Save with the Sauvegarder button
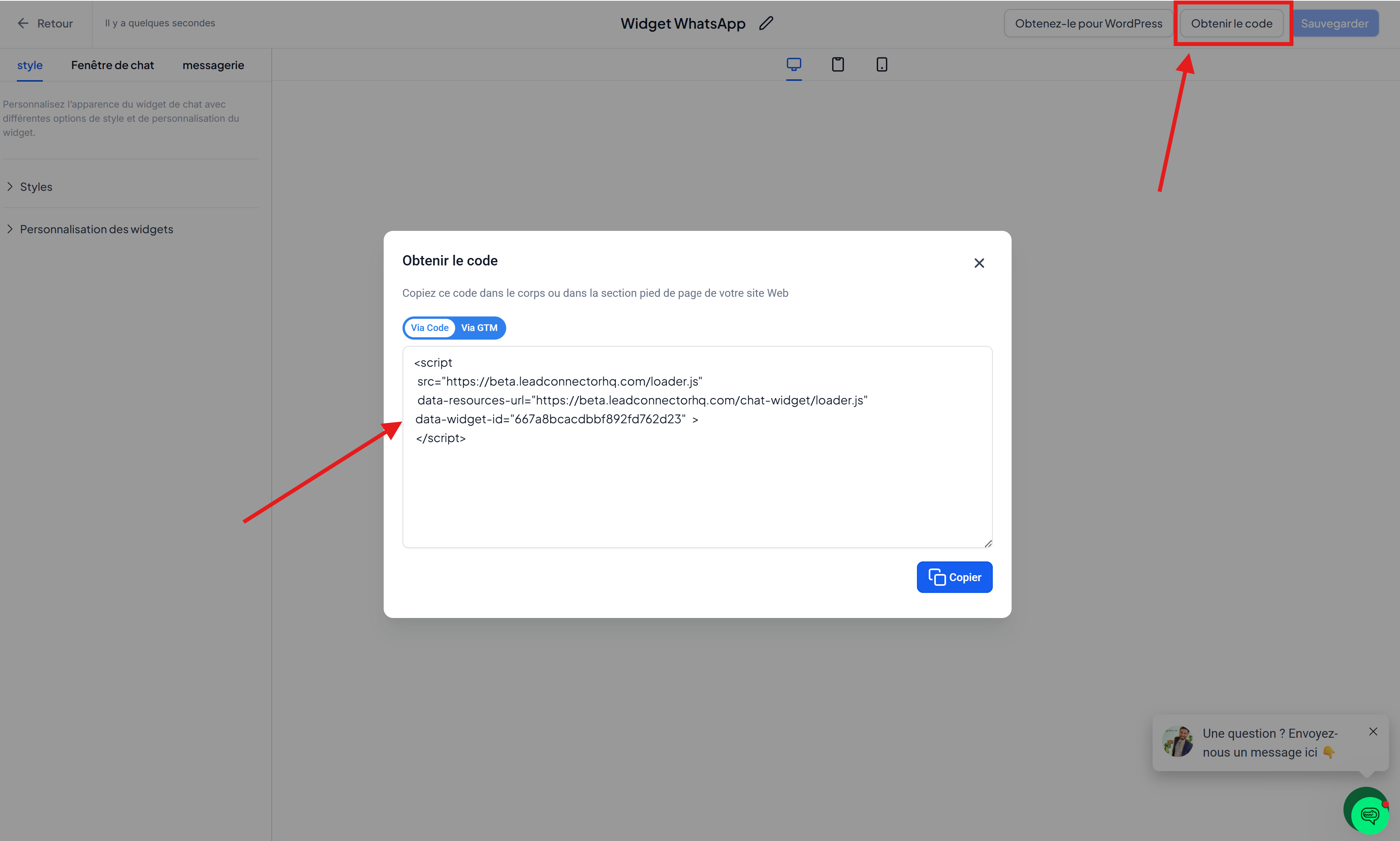 pyautogui.click(x=1335, y=23)
